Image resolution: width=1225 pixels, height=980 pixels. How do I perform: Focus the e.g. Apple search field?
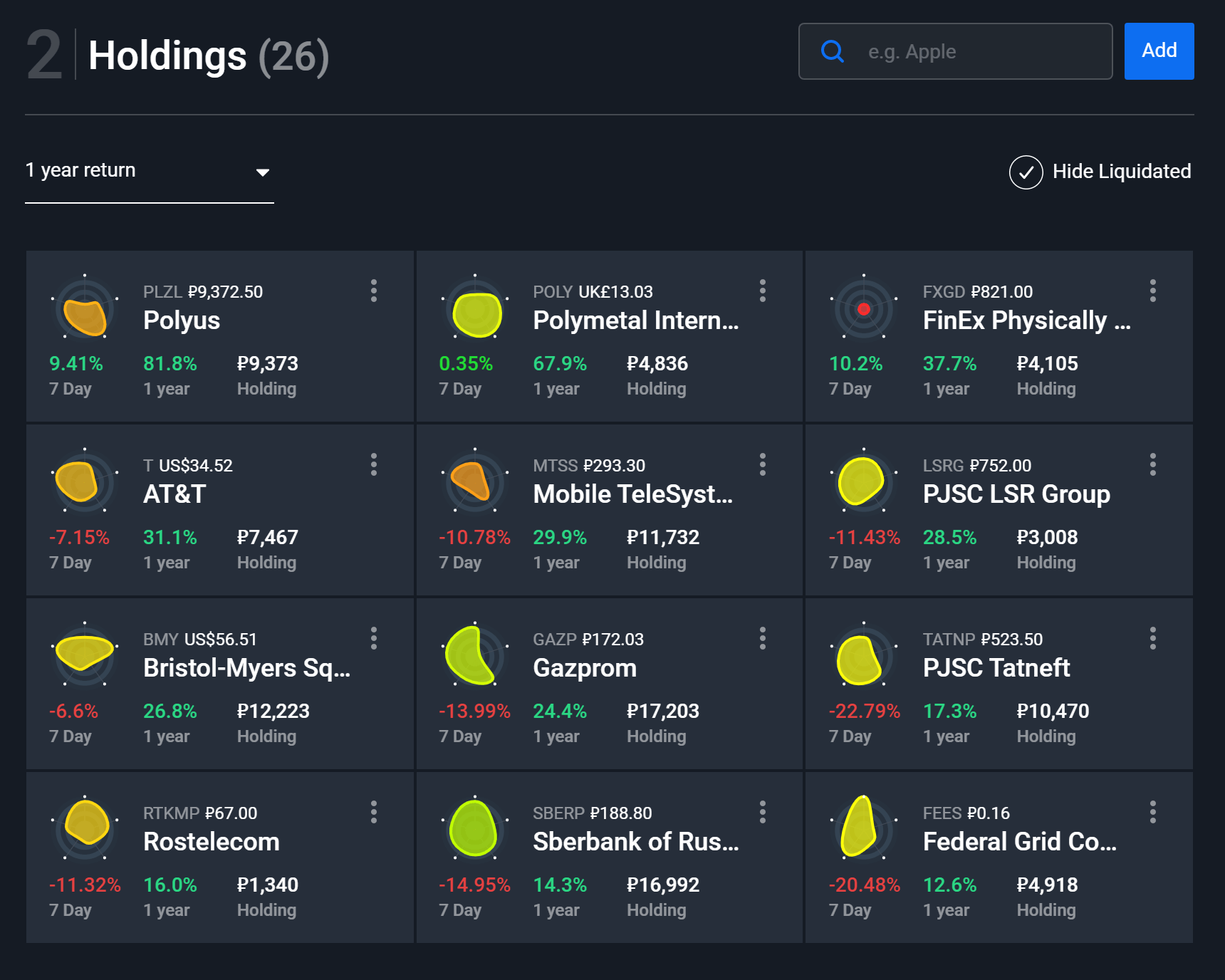(956, 51)
